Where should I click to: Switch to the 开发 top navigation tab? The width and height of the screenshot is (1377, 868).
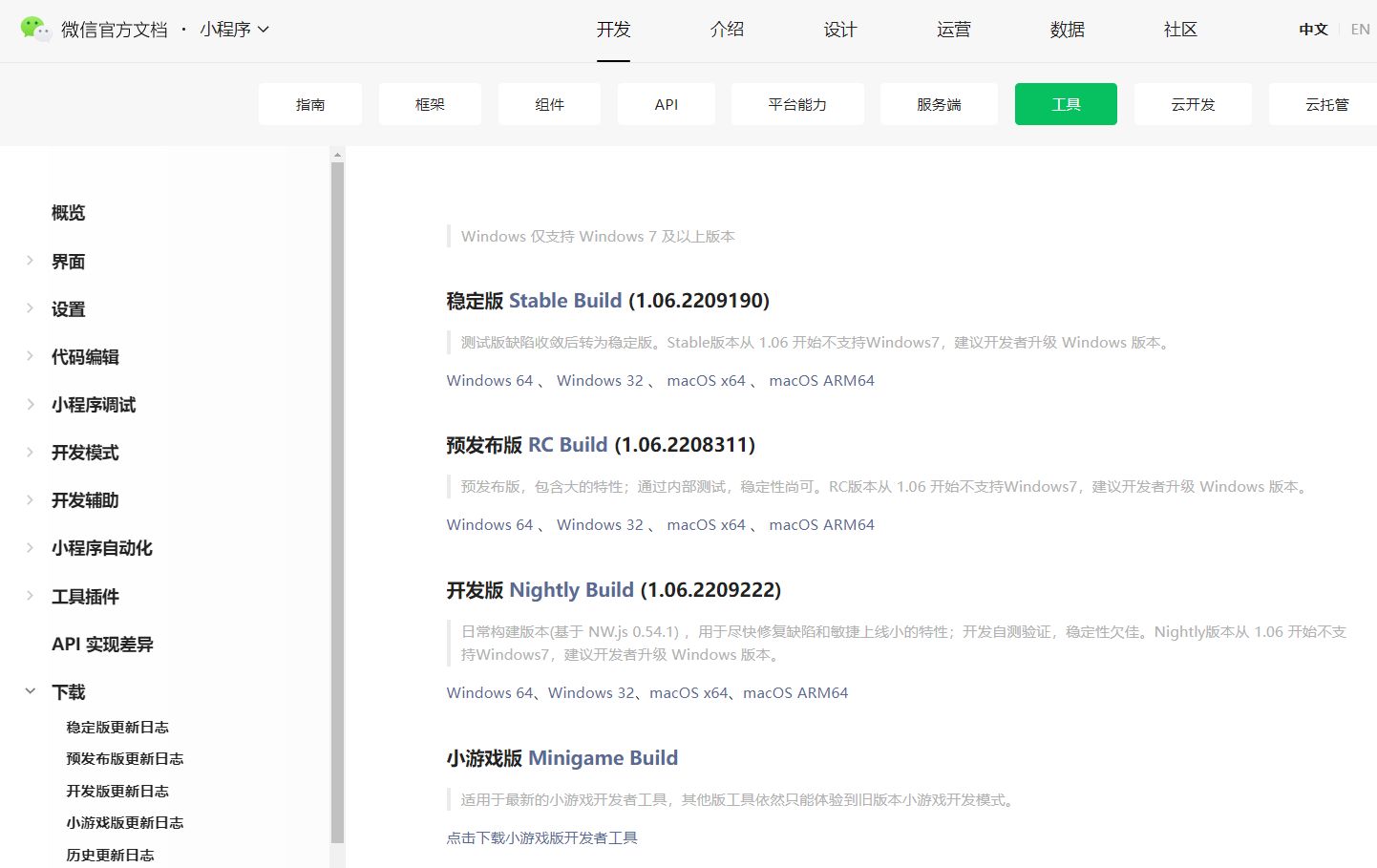pyautogui.click(x=613, y=30)
